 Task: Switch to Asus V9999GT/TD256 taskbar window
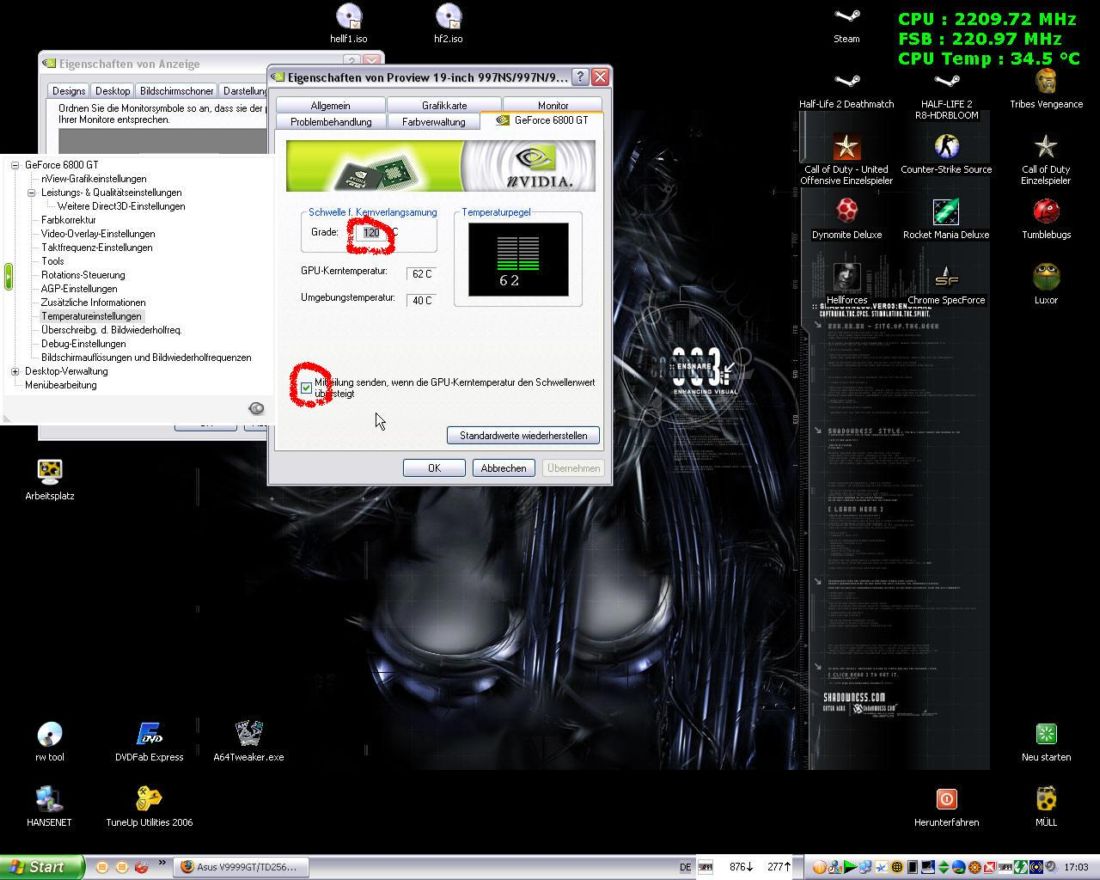[x=241, y=867]
